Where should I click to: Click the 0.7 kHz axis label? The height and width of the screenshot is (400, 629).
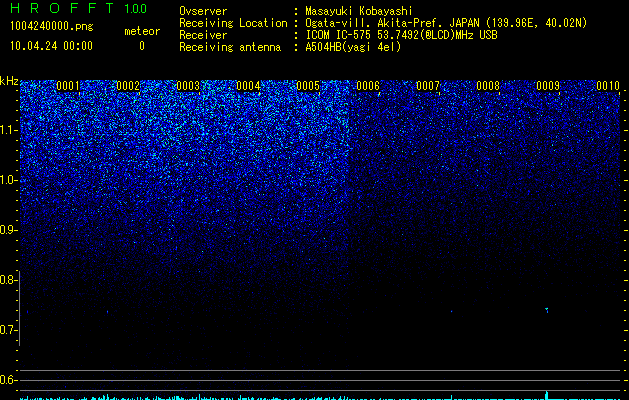pyautogui.click(x=8, y=330)
